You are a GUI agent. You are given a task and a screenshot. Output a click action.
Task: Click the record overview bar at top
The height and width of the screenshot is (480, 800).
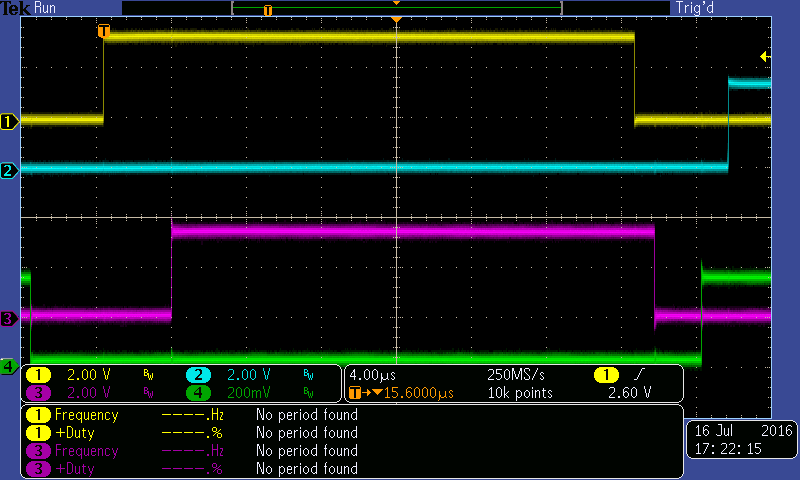click(396, 8)
